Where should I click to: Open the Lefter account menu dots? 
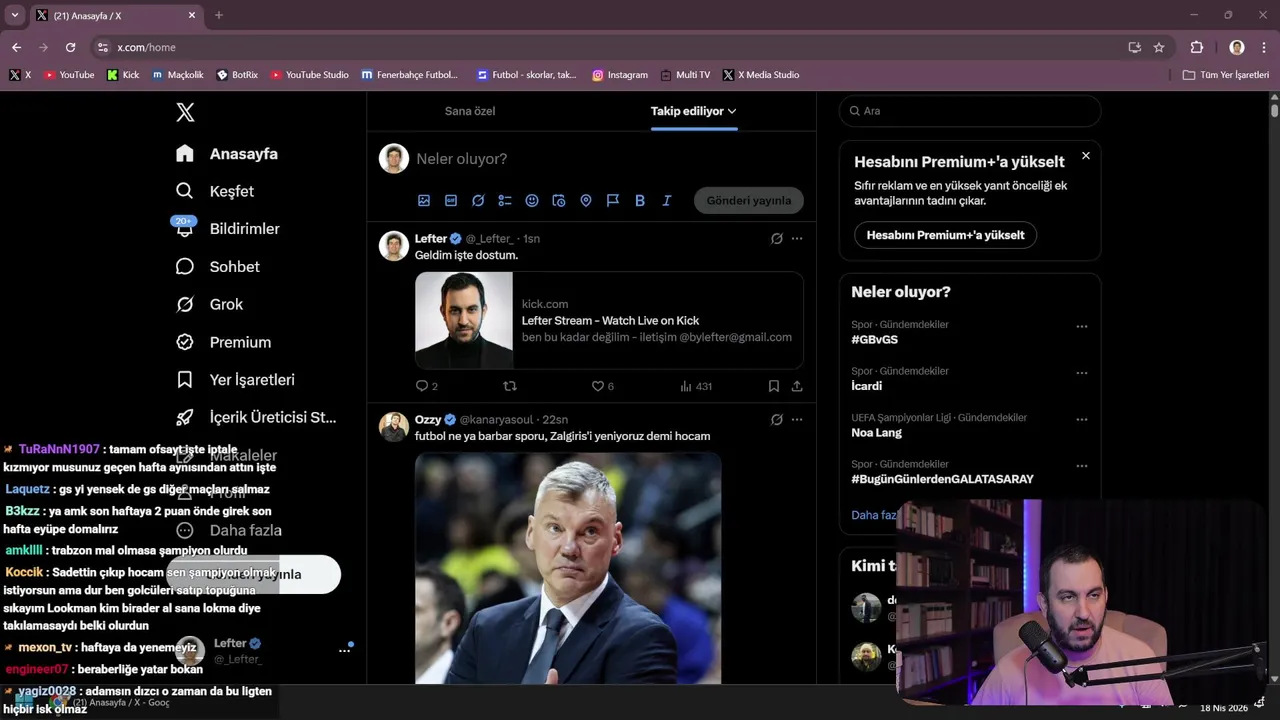click(344, 650)
